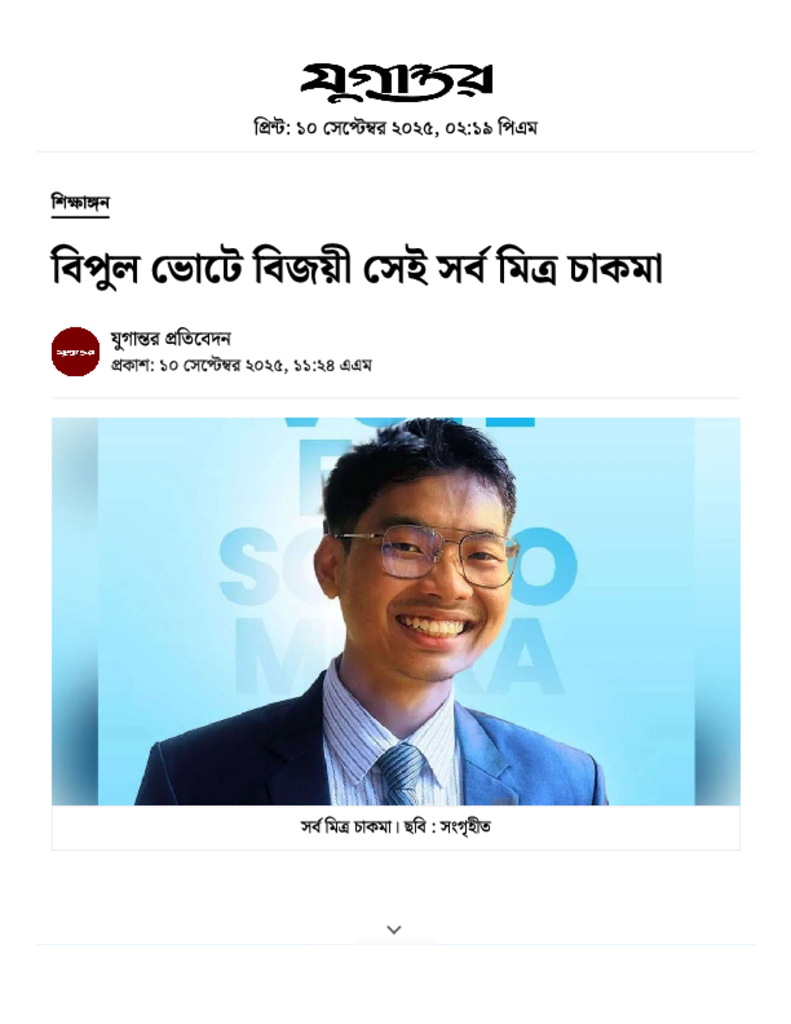Screen dimensions: 791x1024
Task: Select the প্রিন্ট date and time line
Action: point(395,127)
